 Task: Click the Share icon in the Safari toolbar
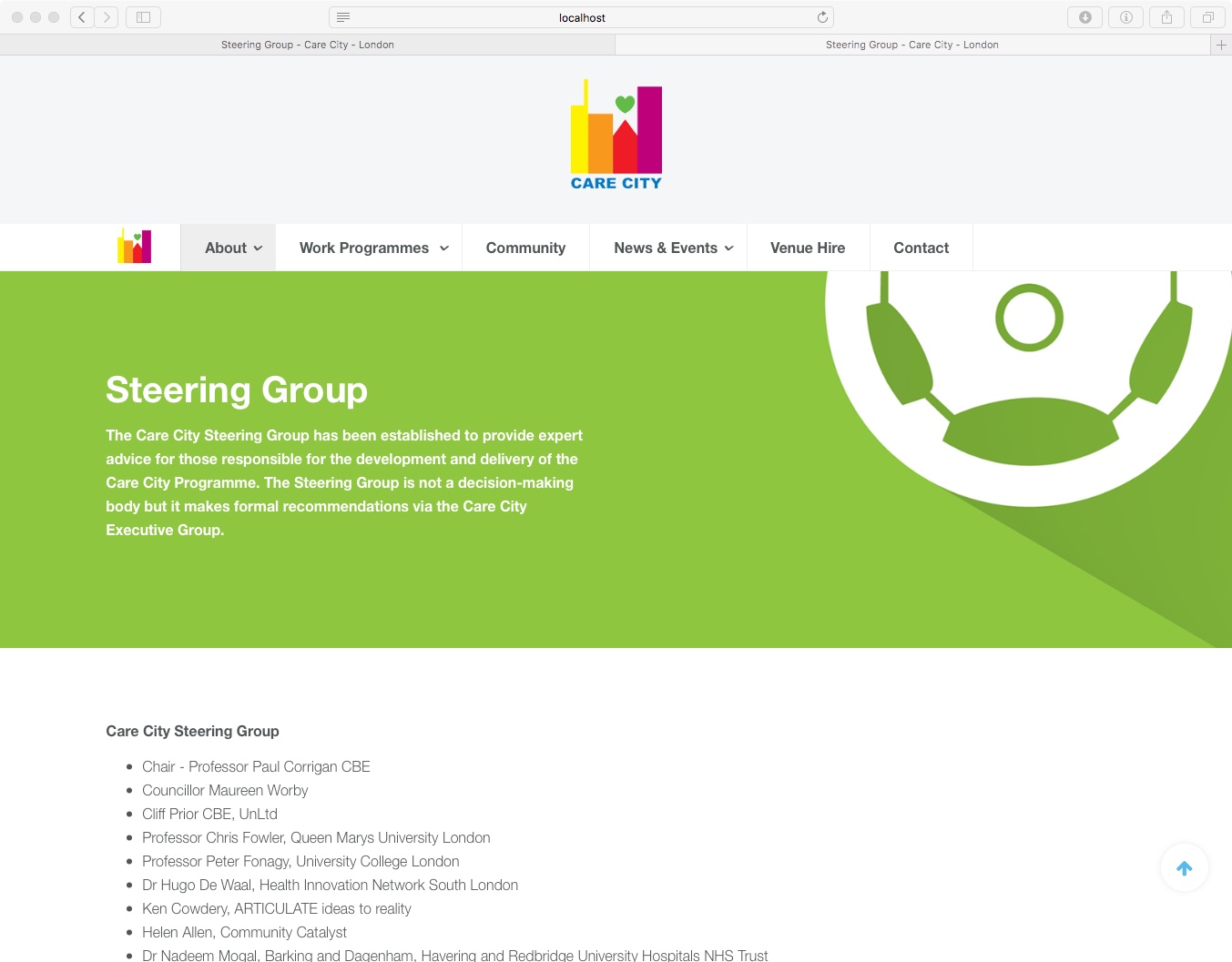[x=1166, y=17]
